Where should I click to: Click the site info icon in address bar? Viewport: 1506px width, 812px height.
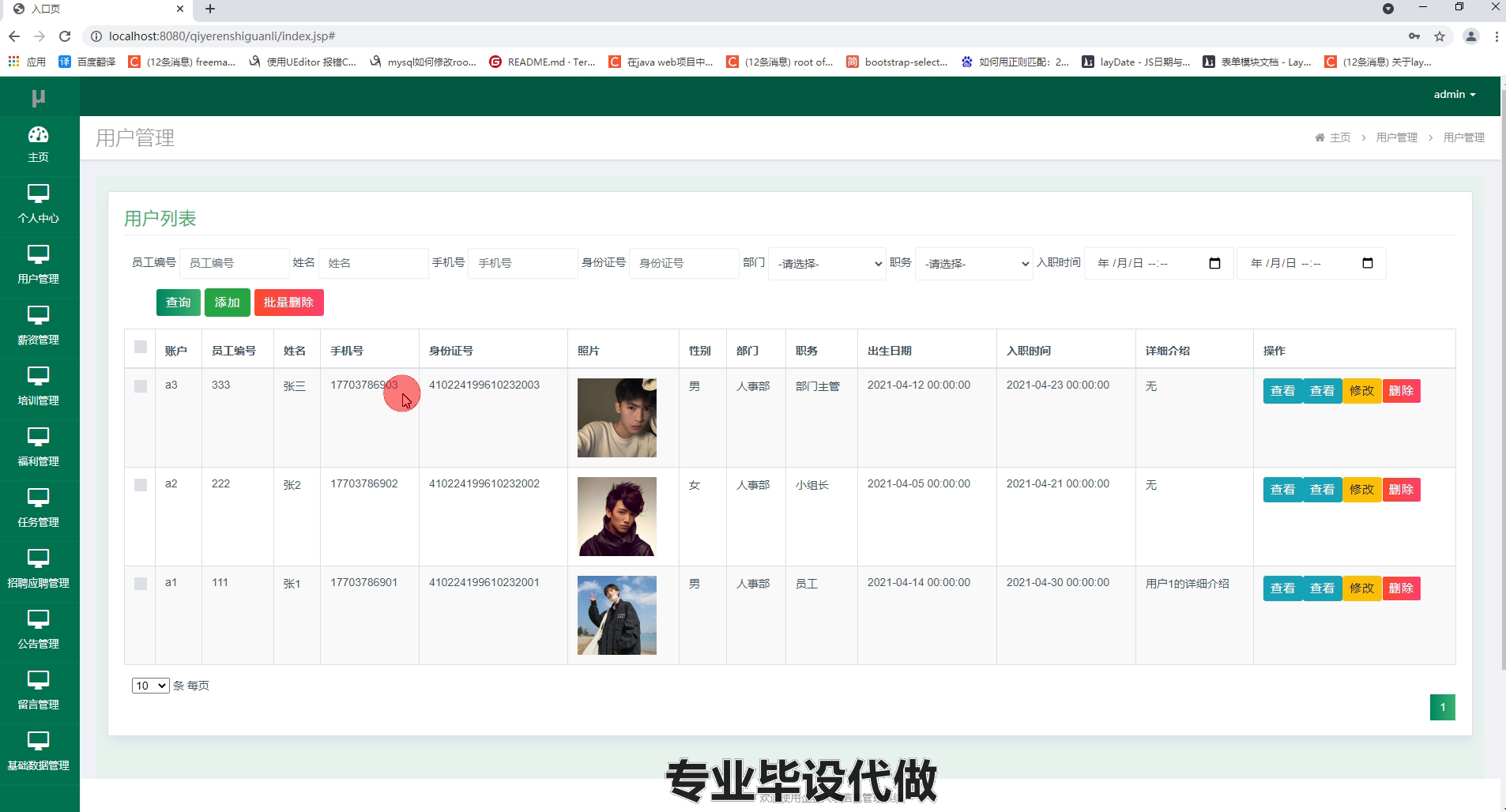click(x=96, y=36)
